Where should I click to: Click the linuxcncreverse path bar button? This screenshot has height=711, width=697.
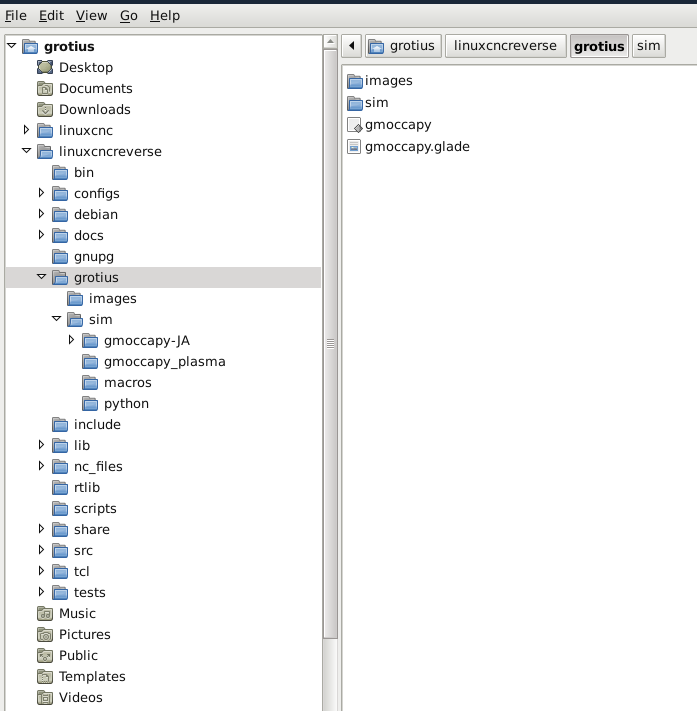[x=504, y=46]
